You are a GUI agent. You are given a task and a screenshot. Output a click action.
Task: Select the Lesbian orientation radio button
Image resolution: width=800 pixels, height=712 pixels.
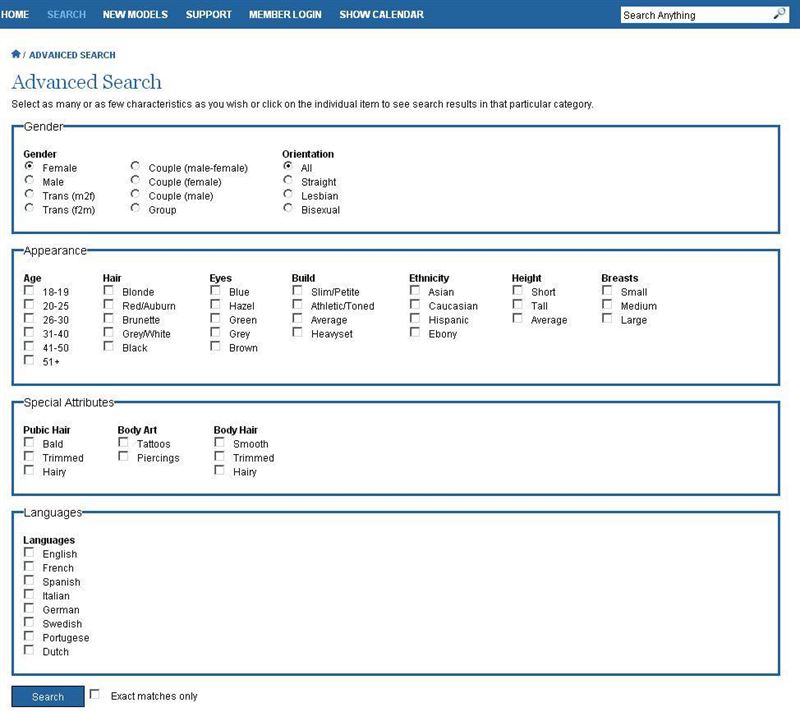coord(288,194)
